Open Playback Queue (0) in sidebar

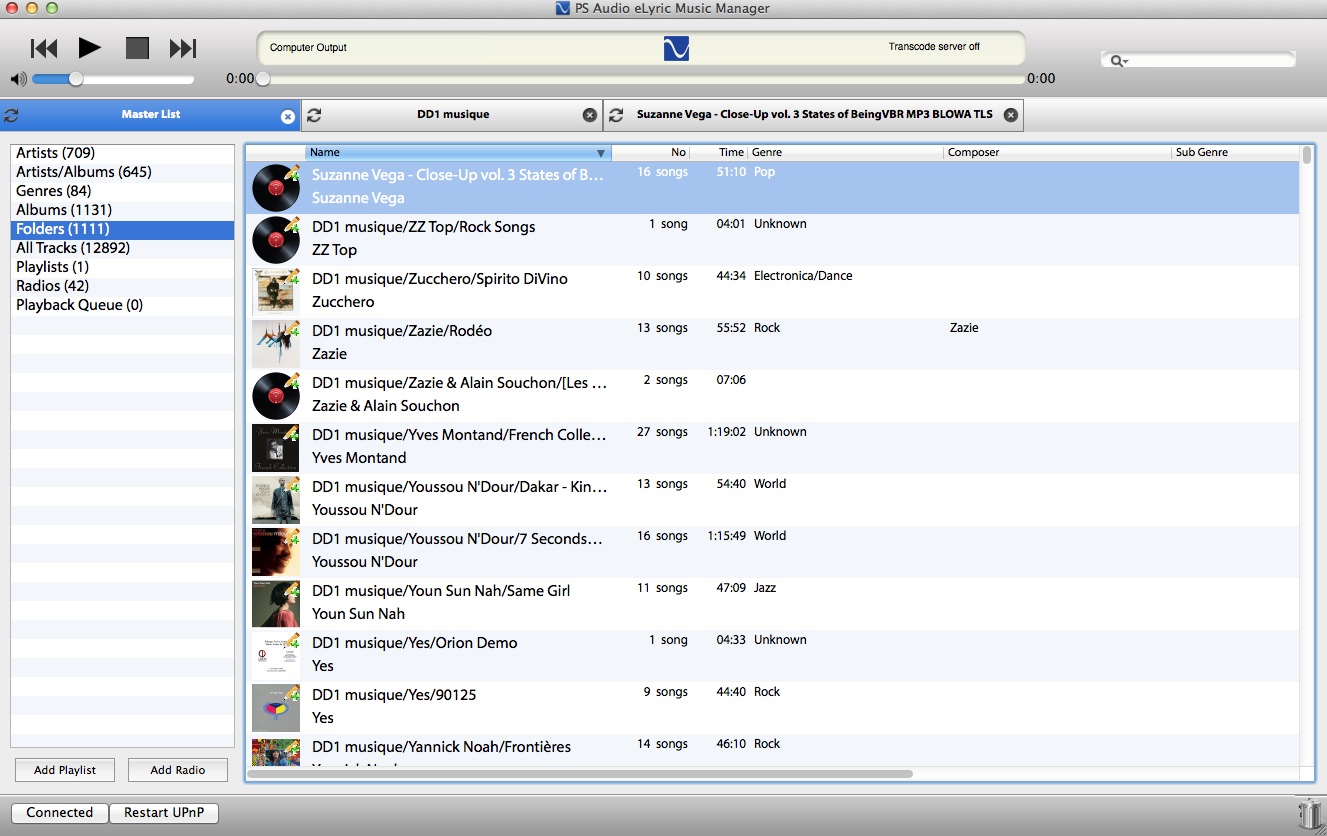(x=122, y=305)
